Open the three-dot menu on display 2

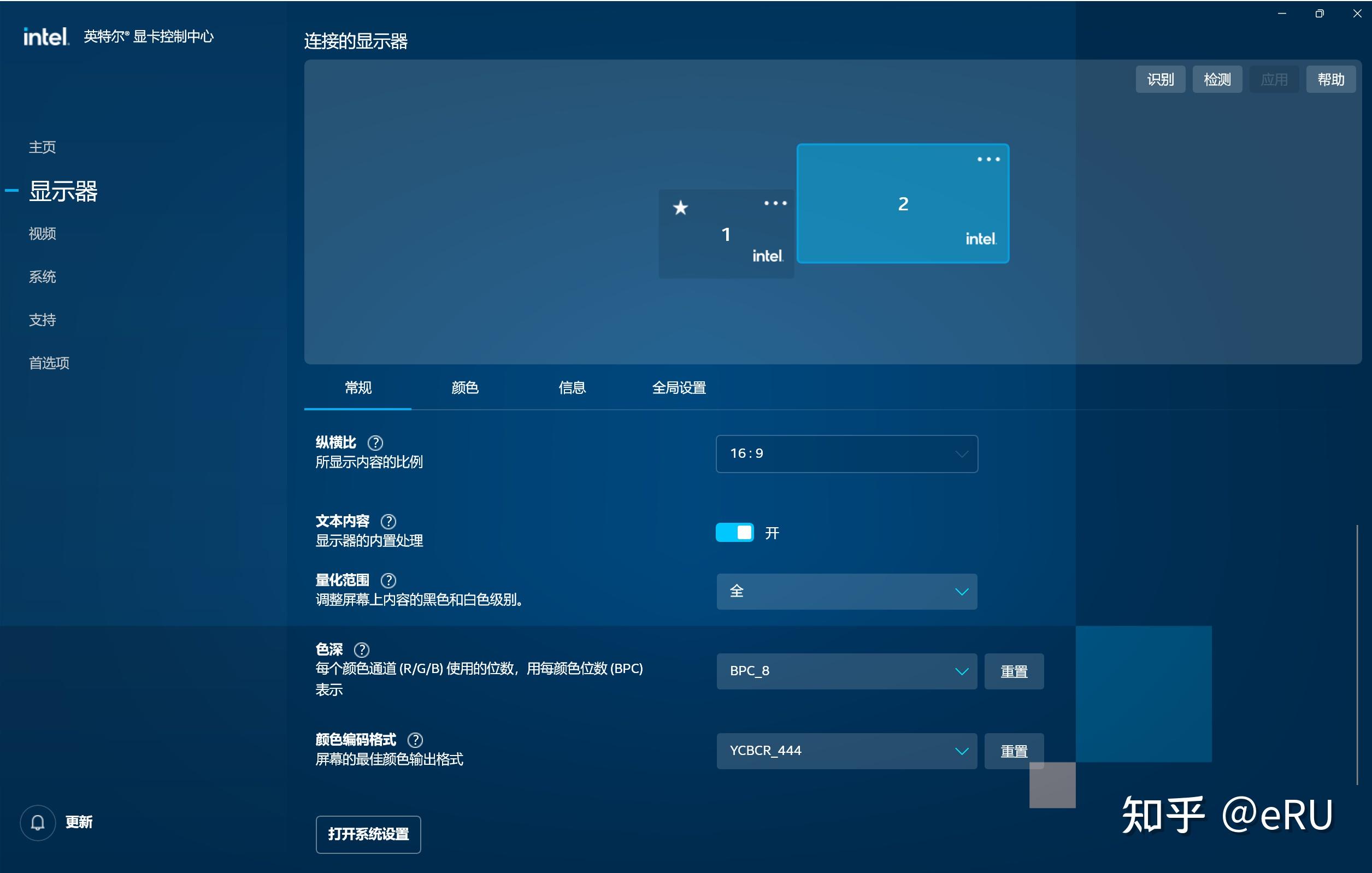988,160
